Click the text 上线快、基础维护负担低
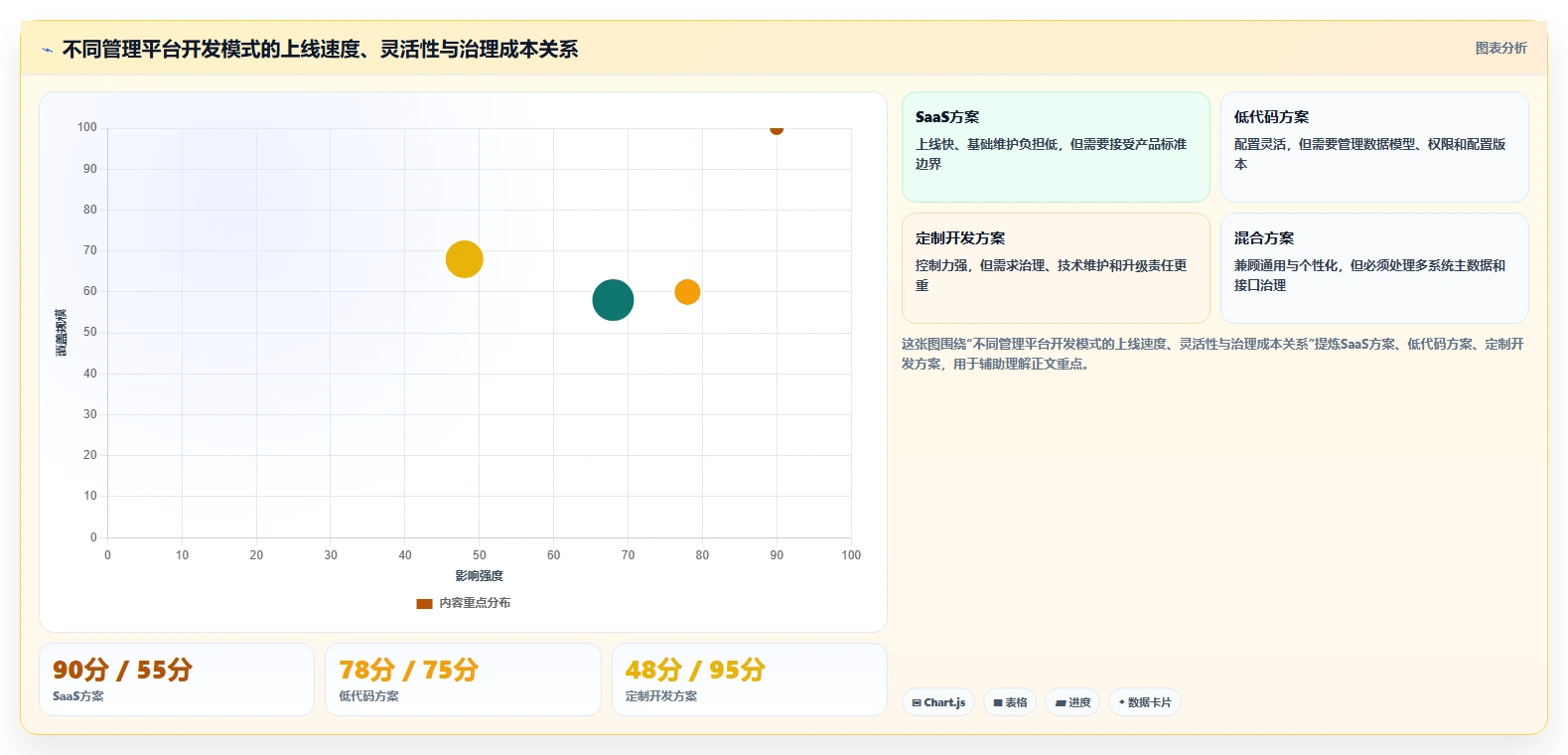 [x=986, y=144]
